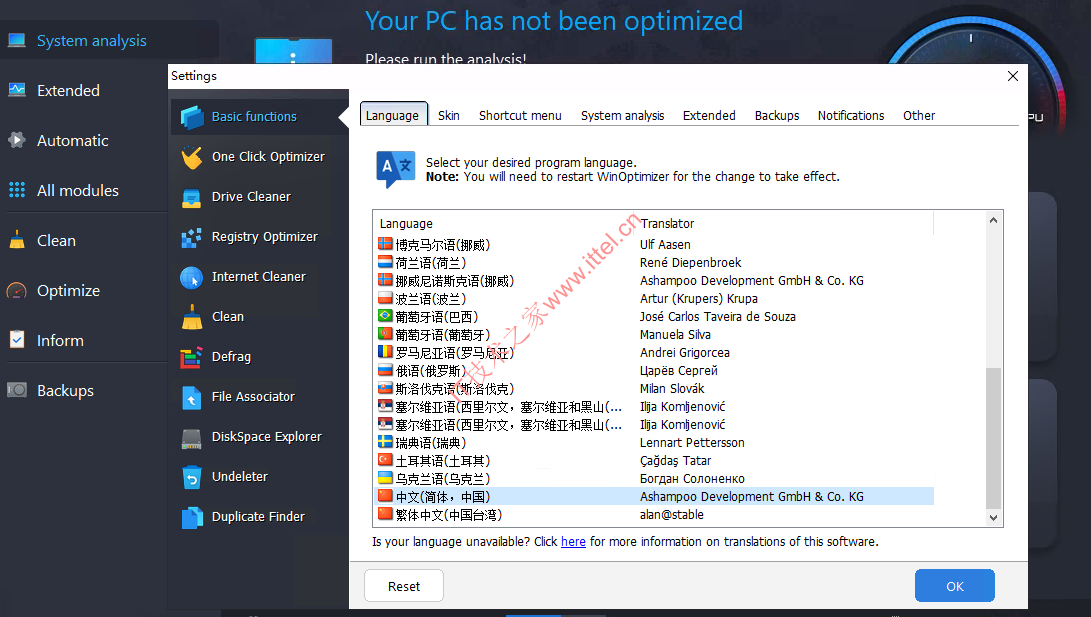The height and width of the screenshot is (617, 1091).
Task: Confirm settings with OK button
Action: [x=955, y=586]
